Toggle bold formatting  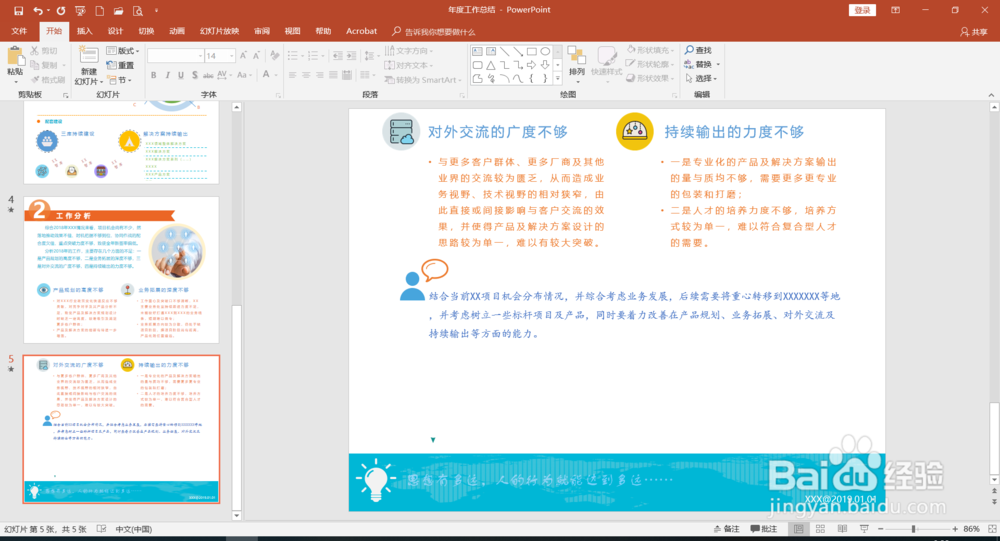click(154, 75)
